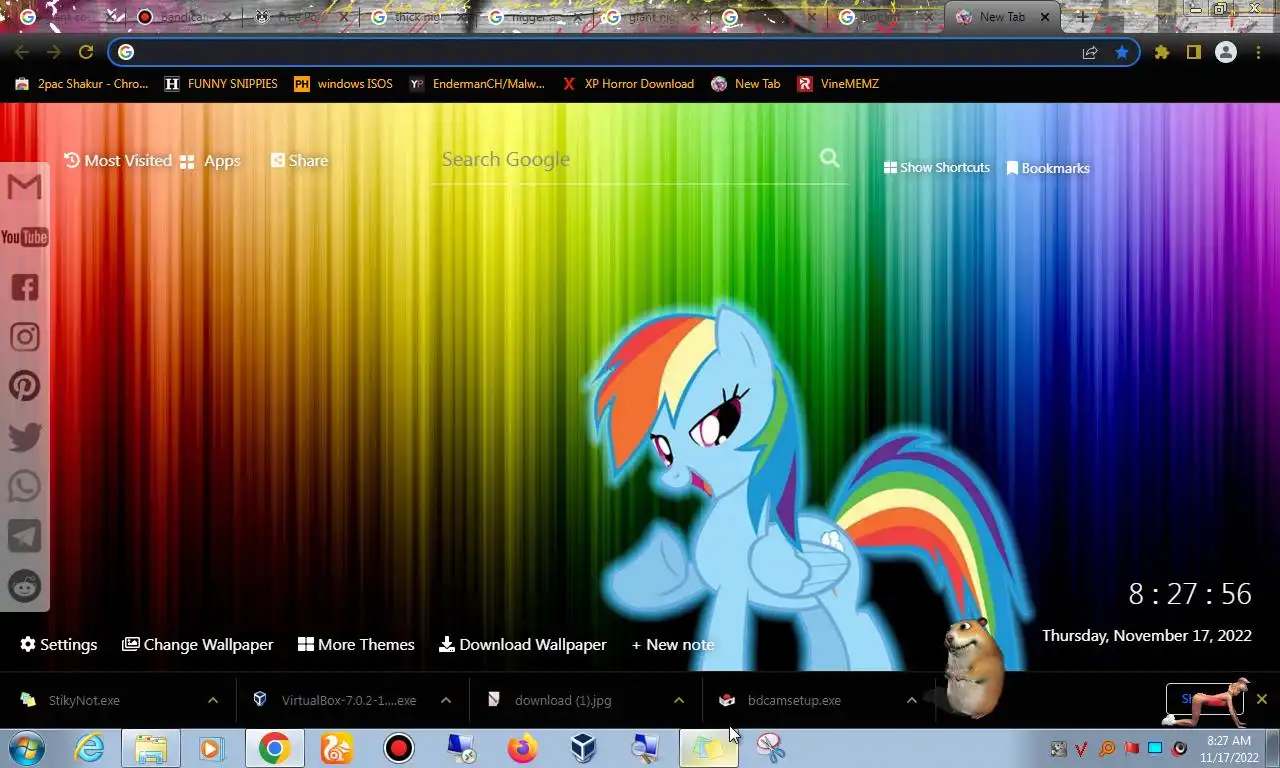
Task: Open the FUNNY SNIPPIES bookmark
Action: tap(221, 84)
